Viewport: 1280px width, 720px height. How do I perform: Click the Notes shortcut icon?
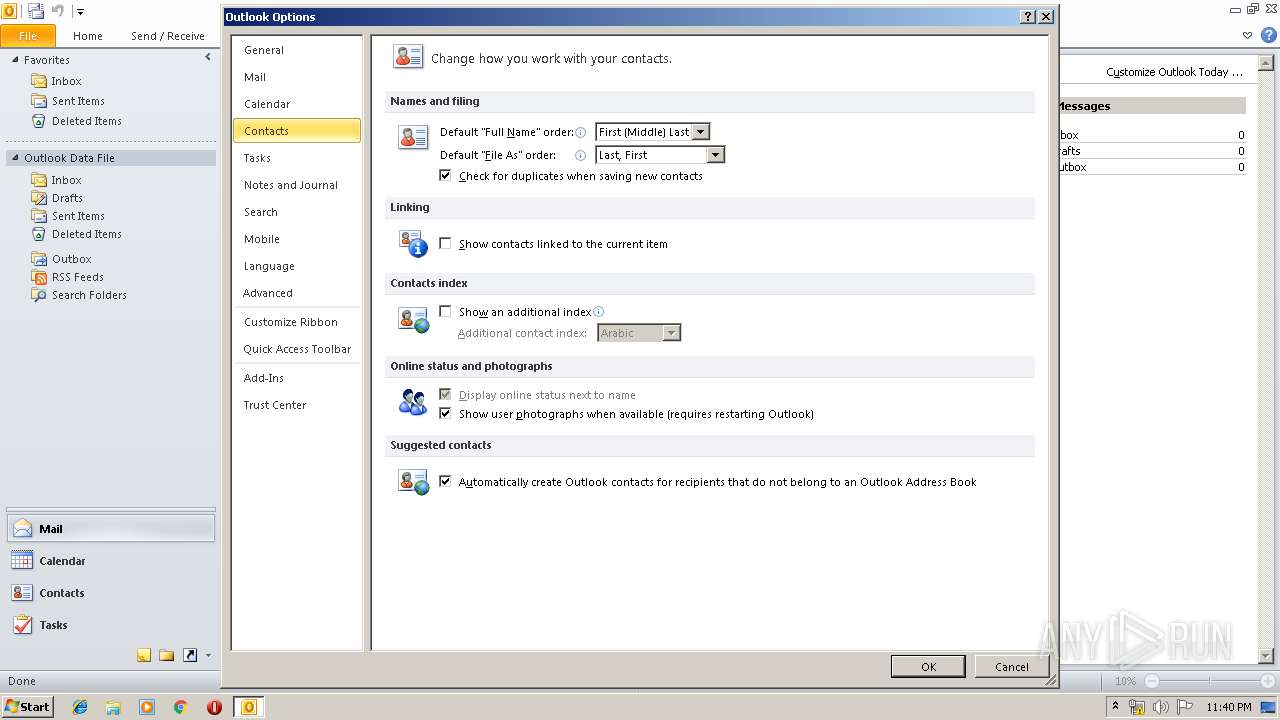(x=144, y=656)
